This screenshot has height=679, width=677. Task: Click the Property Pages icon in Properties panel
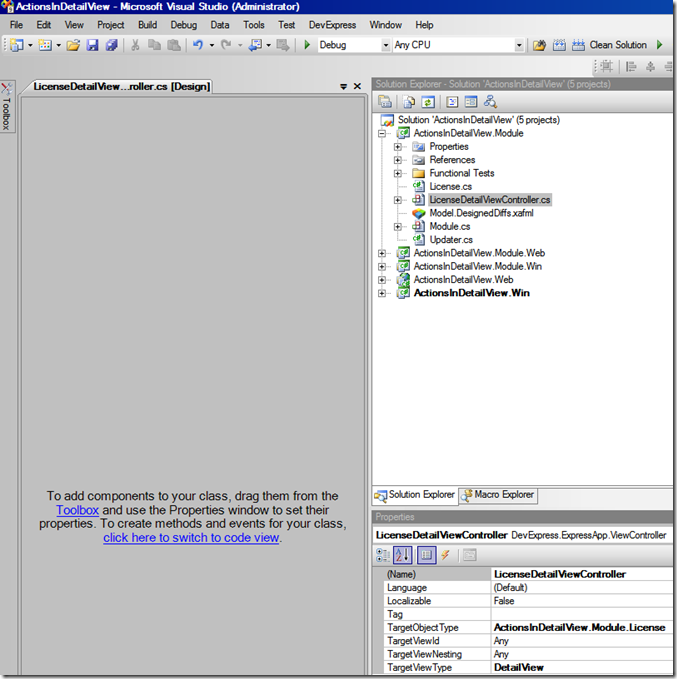coord(470,555)
